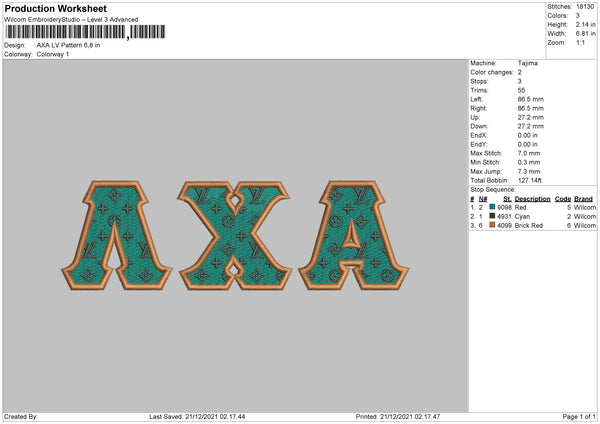Click the barcode under the worksheet title

click(85, 32)
